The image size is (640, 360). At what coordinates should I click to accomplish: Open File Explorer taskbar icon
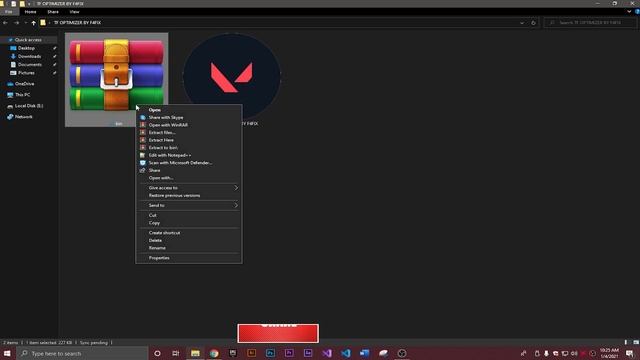click(195, 353)
